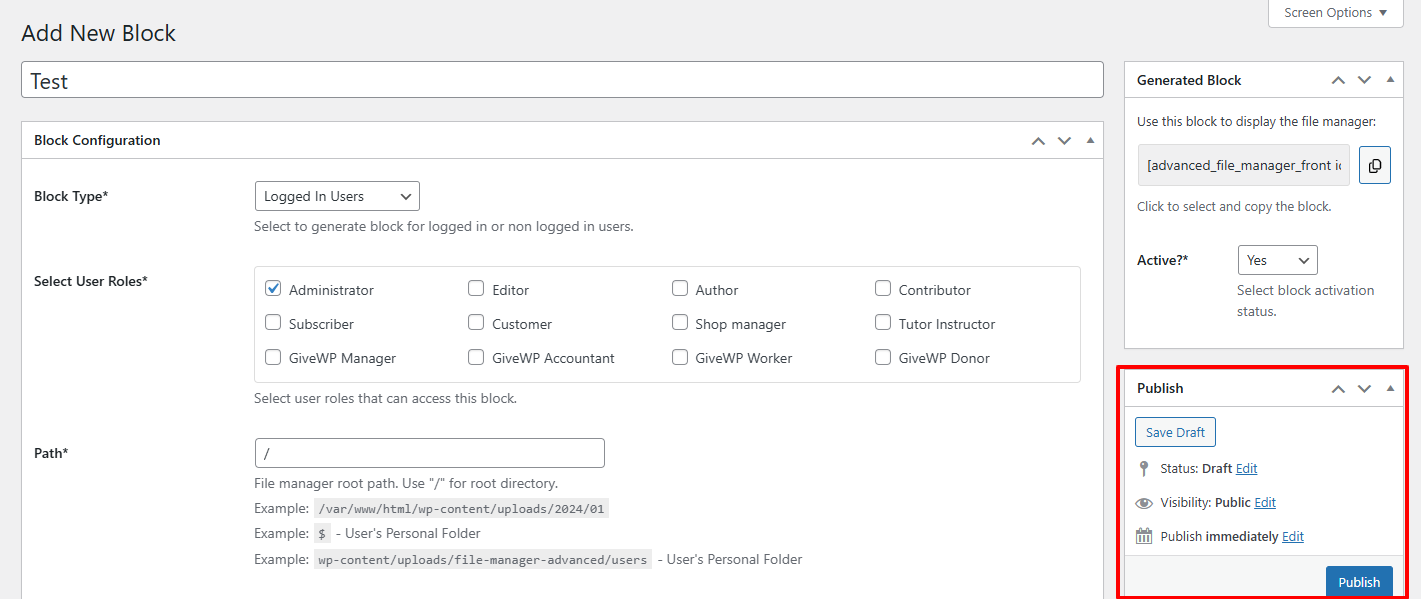This screenshot has width=1421, height=599.
Task: Open the Block Type dropdown
Action: tap(337, 196)
